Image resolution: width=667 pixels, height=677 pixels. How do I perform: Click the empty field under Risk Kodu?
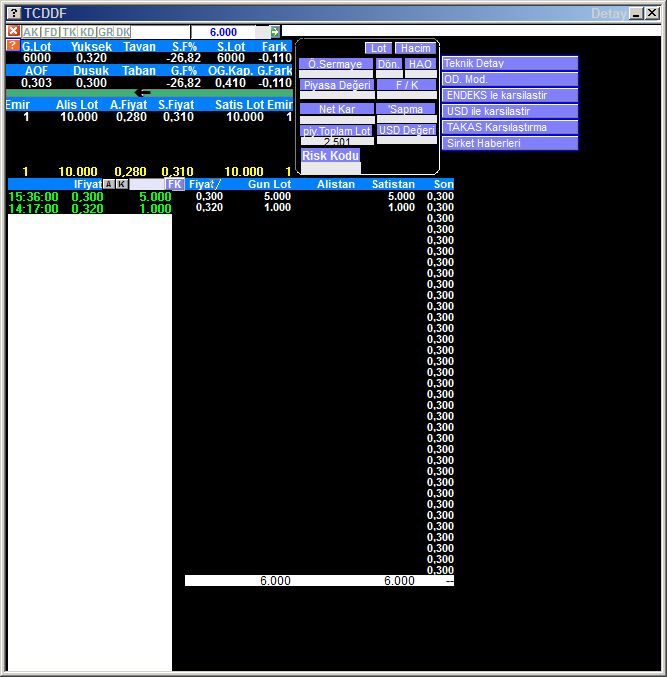point(331,168)
